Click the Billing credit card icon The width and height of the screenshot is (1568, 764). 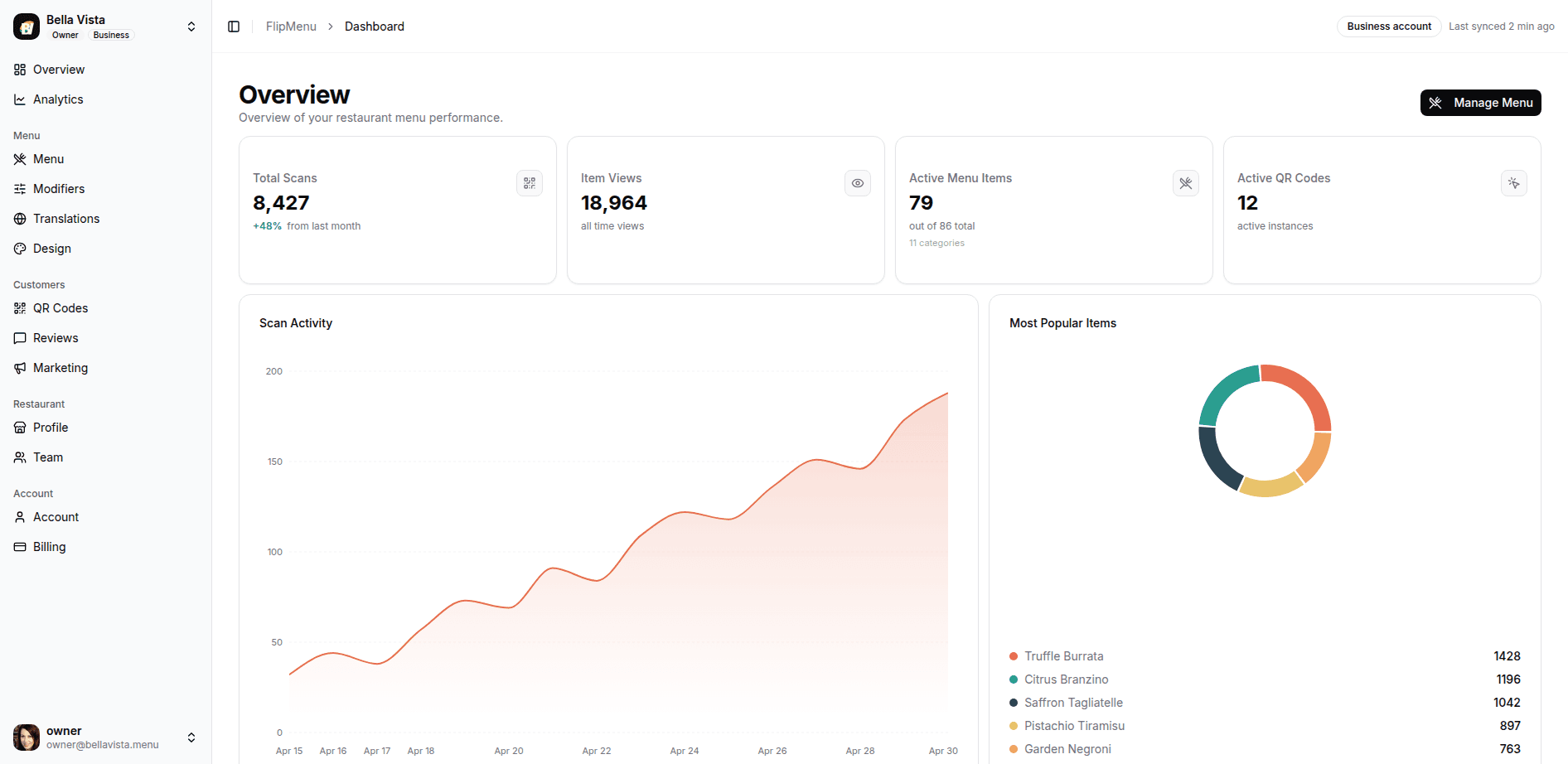pyautogui.click(x=20, y=547)
